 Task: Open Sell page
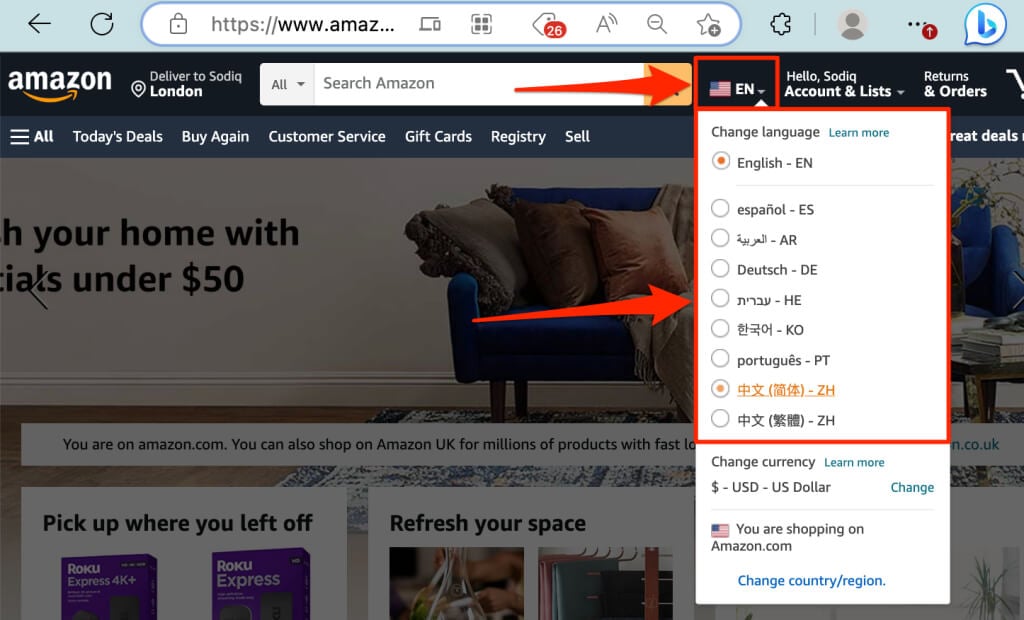(x=577, y=137)
